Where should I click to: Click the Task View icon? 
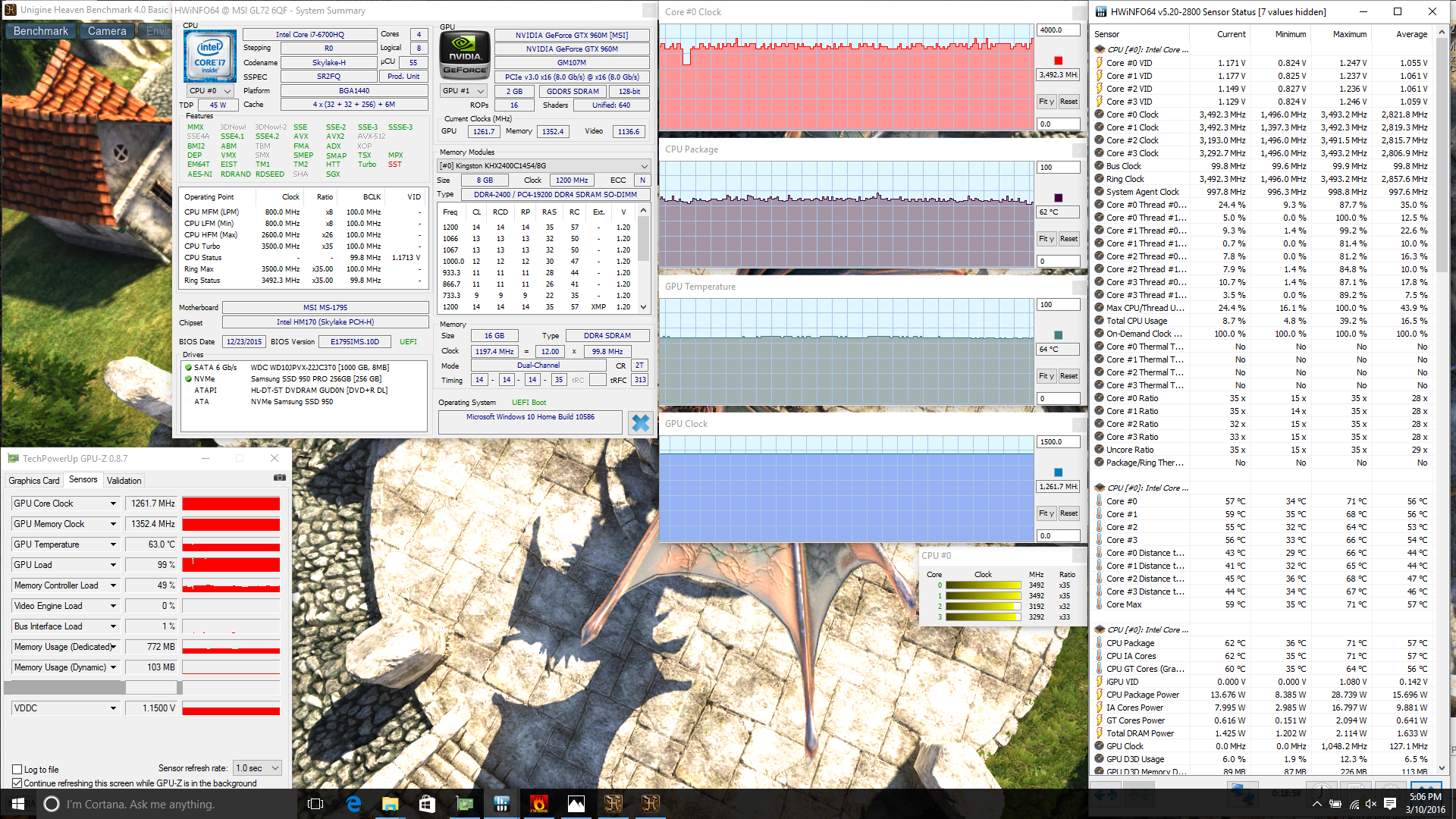click(x=315, y=804)
